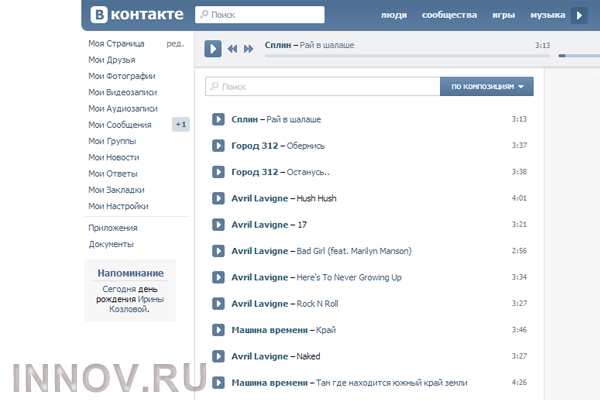Play Avril Lavigne – Hush Hush track
Screen dimensions: 600x400
(218, 198)
